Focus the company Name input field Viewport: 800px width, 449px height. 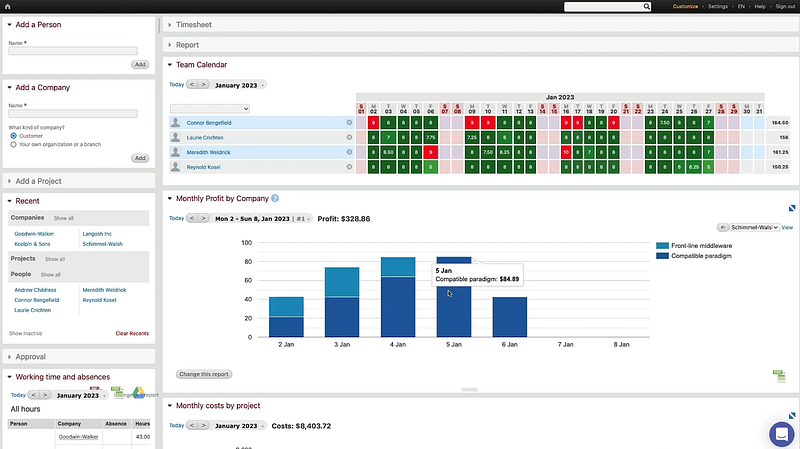73,114
